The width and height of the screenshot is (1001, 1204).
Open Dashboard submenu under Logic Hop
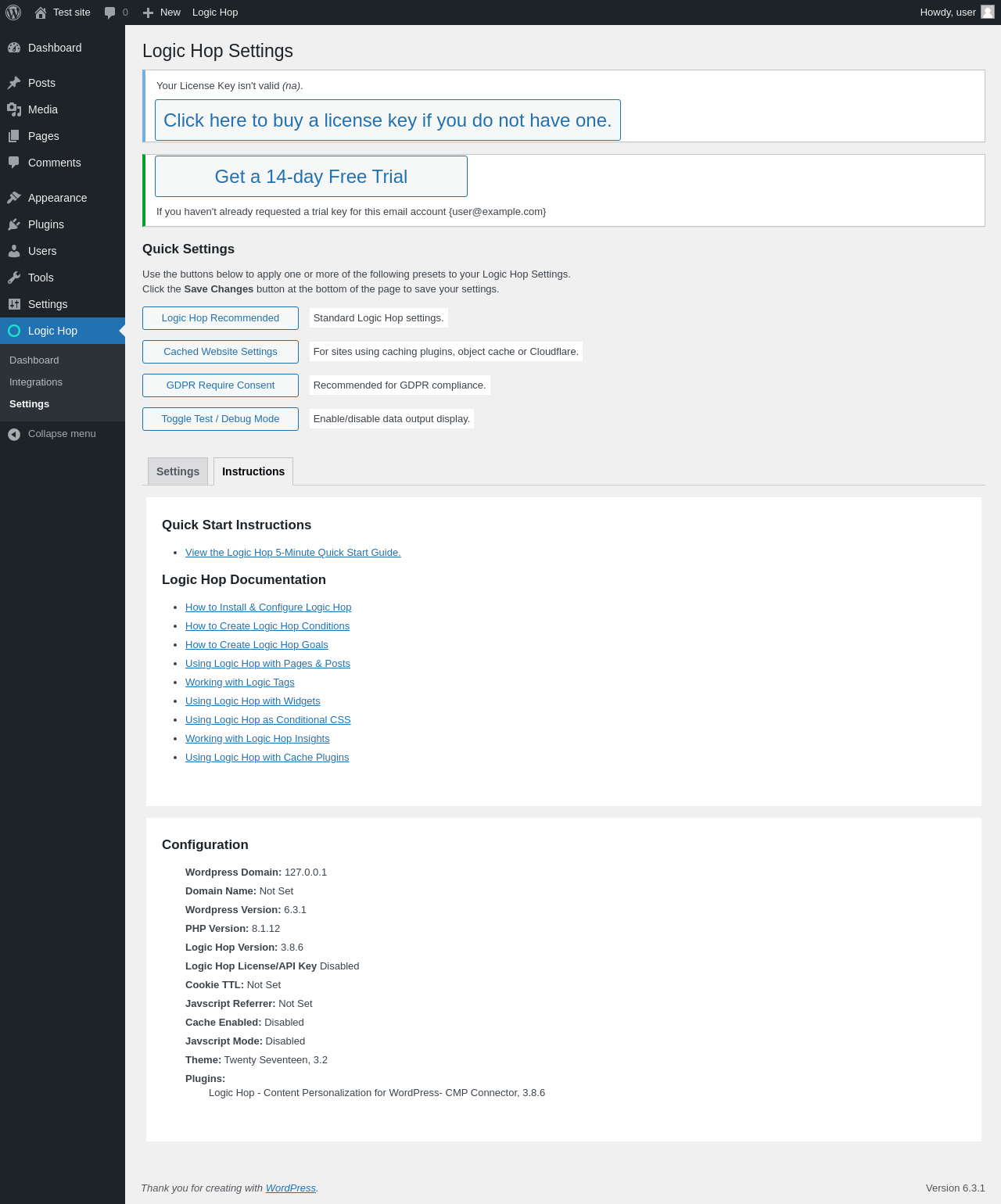coord(34,360)
